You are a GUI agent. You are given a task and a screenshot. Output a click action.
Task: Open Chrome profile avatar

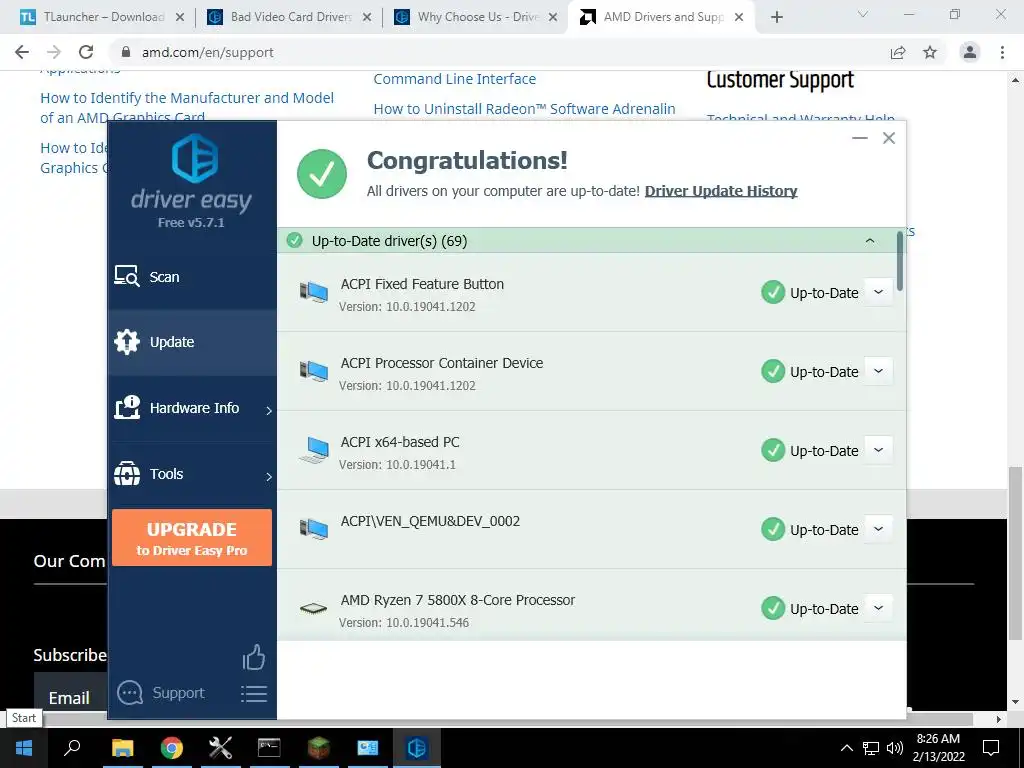970,52
